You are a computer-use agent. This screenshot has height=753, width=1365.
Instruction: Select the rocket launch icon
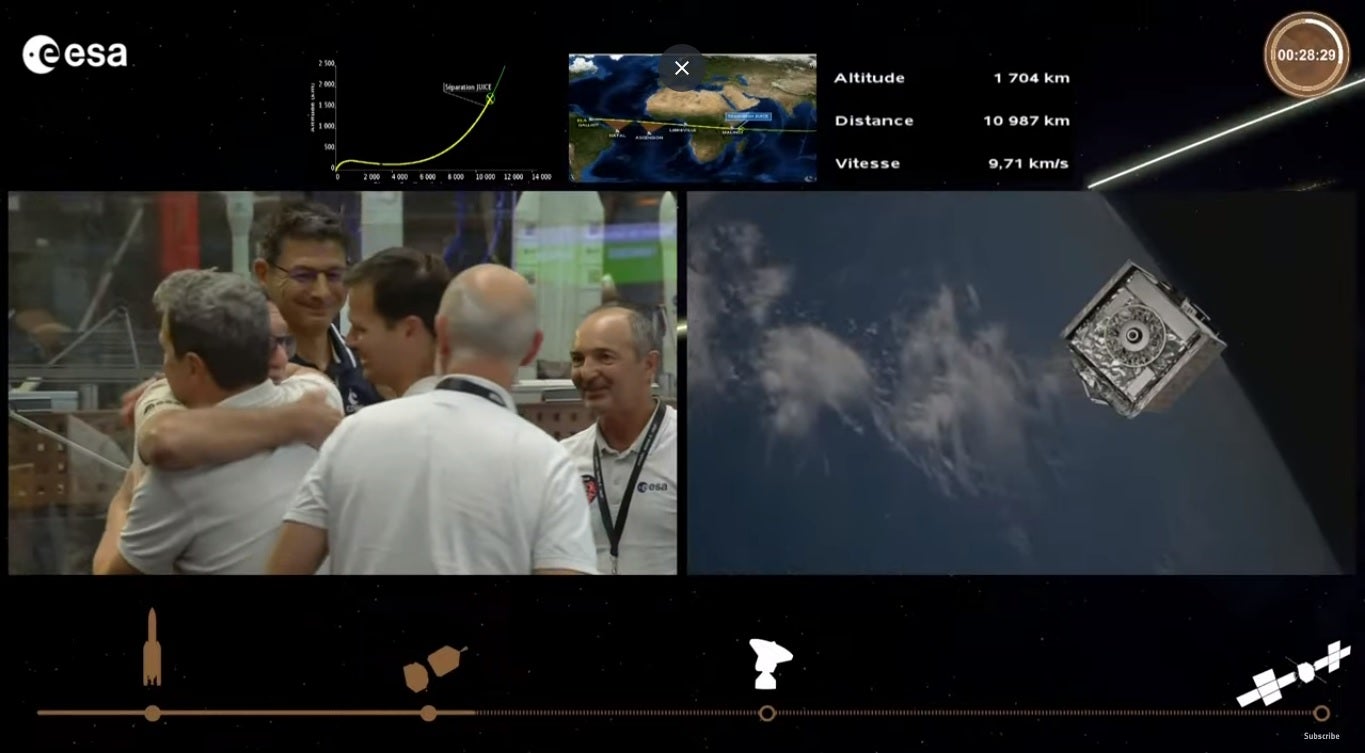[x=152, y=648]
